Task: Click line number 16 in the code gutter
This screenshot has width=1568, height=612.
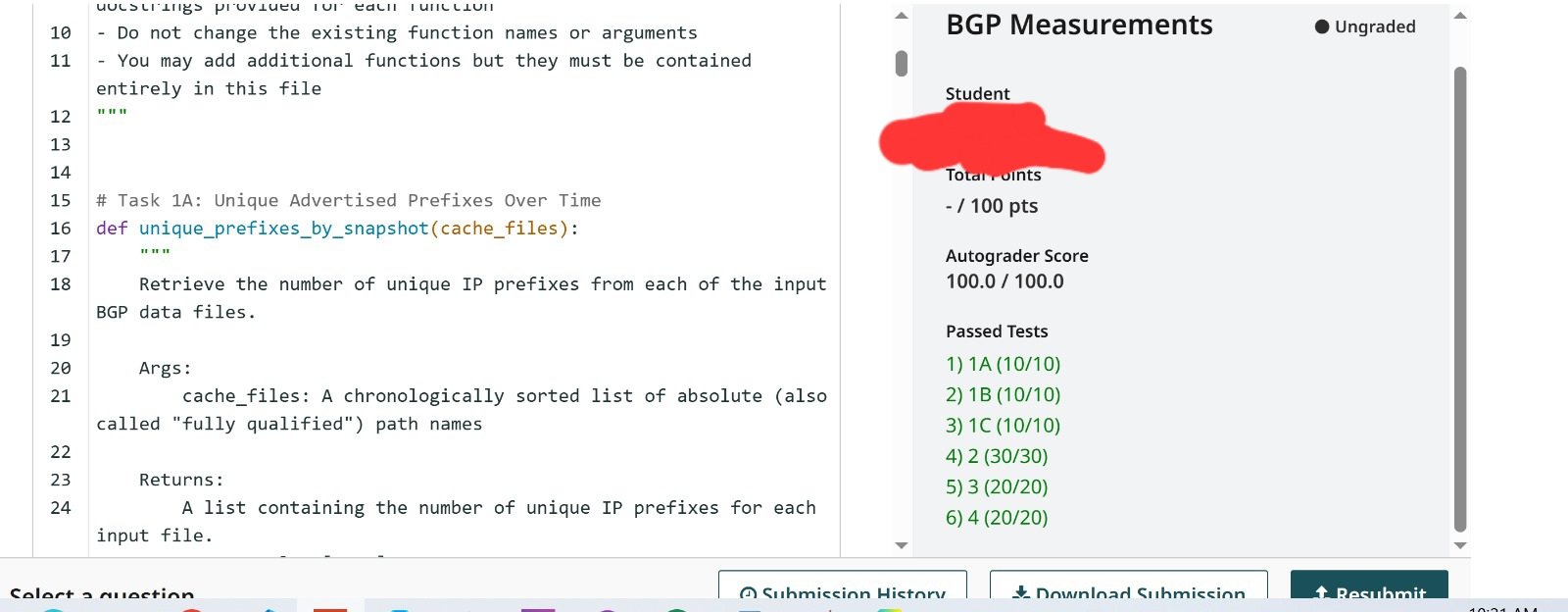Action: [x=61, y=229]
